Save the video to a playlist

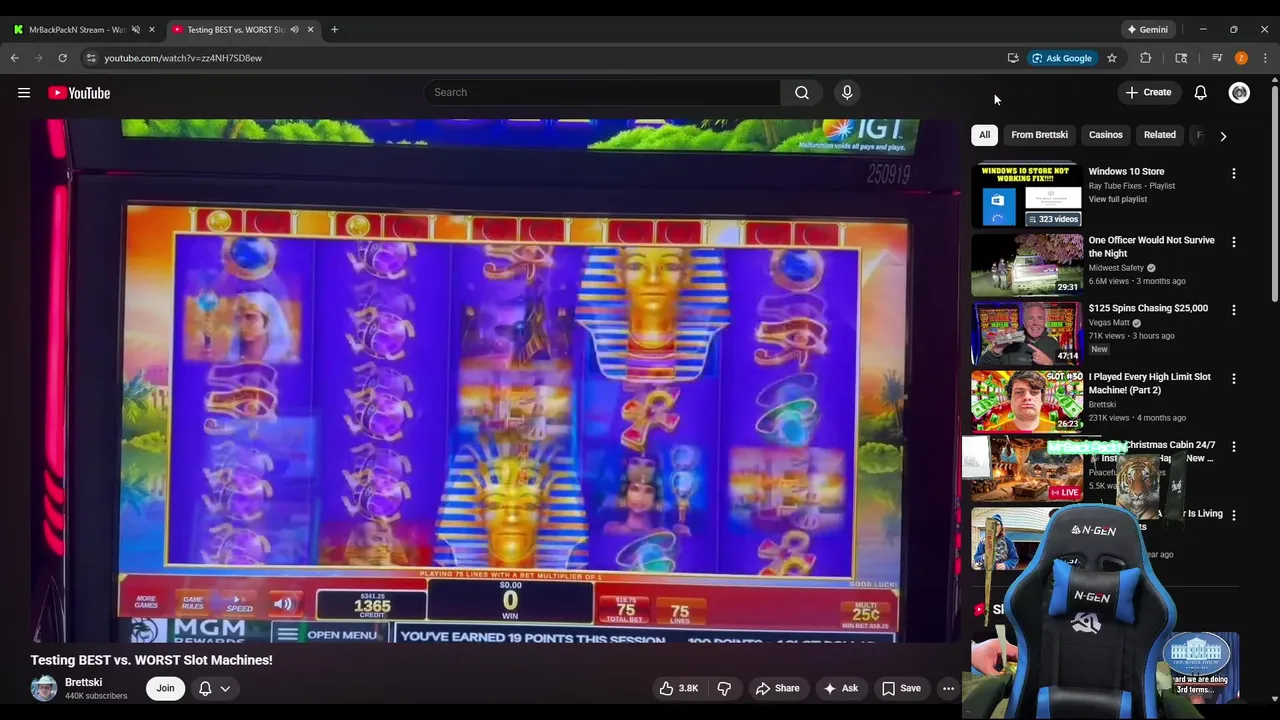pos(900,688)
